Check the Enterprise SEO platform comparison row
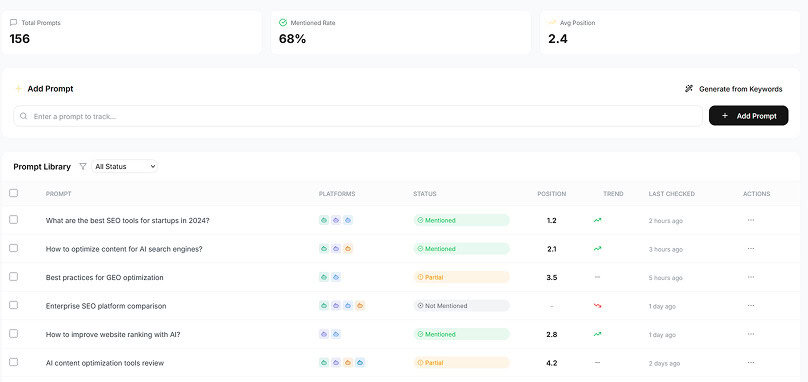 [x=13, y=305]
